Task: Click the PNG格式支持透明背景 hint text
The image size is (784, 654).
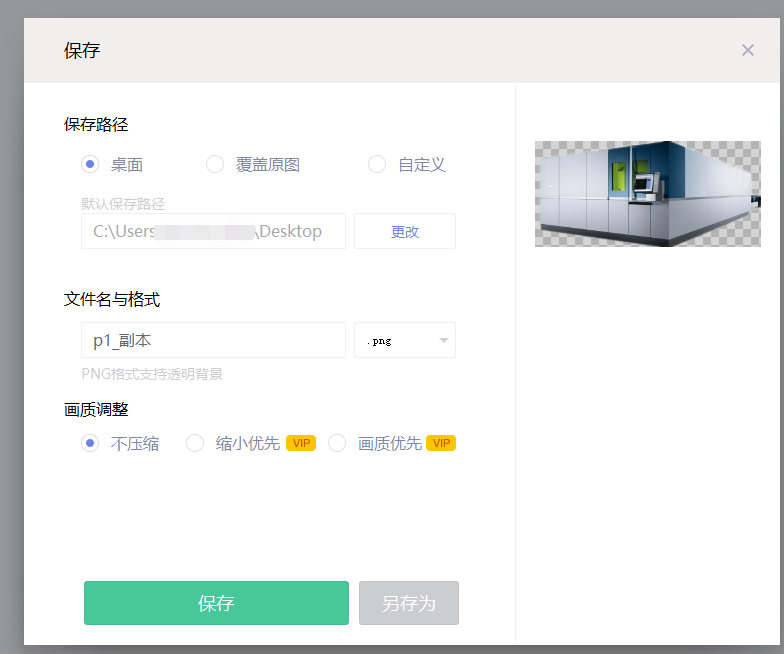Action: (x=152, y=374)
